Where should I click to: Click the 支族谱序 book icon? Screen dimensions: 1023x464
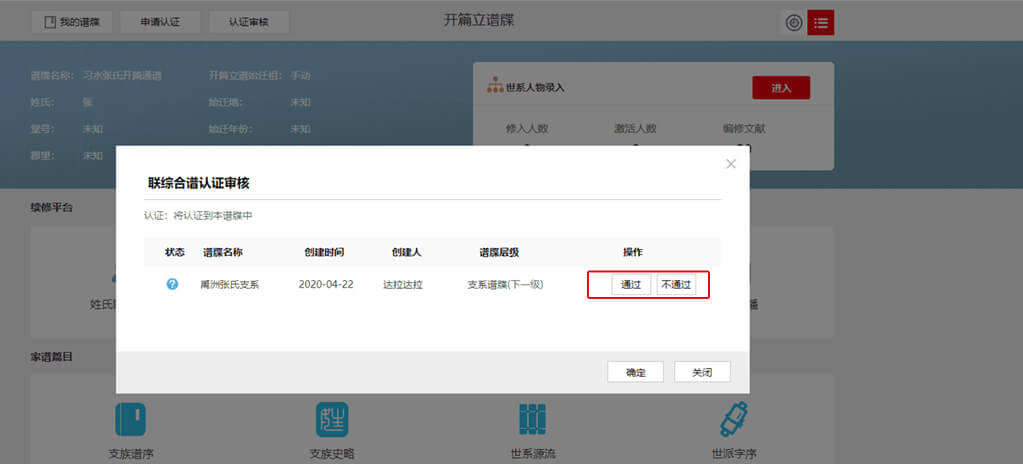[131, 419]
